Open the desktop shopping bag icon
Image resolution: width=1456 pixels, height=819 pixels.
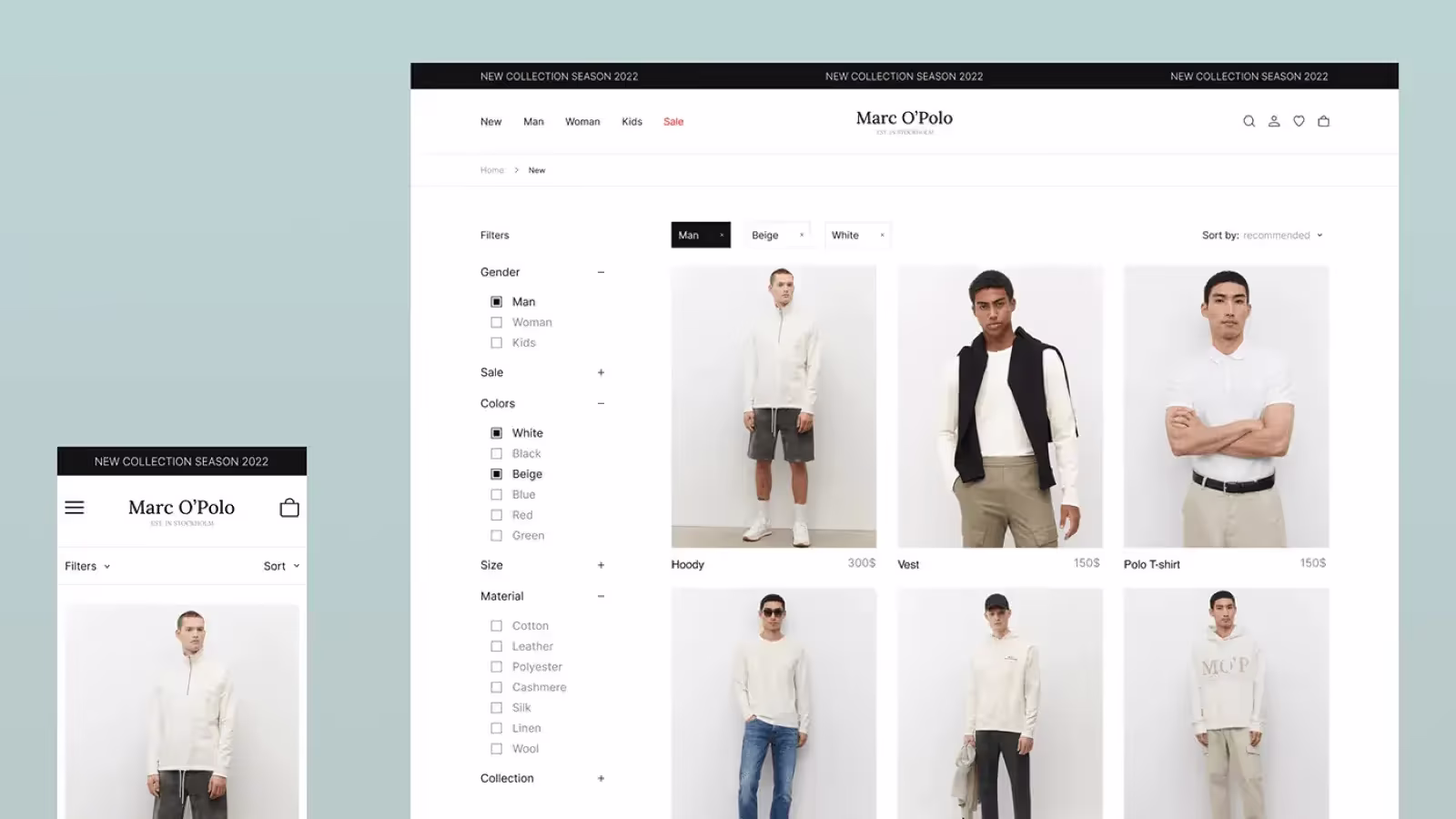point(1323,121)
